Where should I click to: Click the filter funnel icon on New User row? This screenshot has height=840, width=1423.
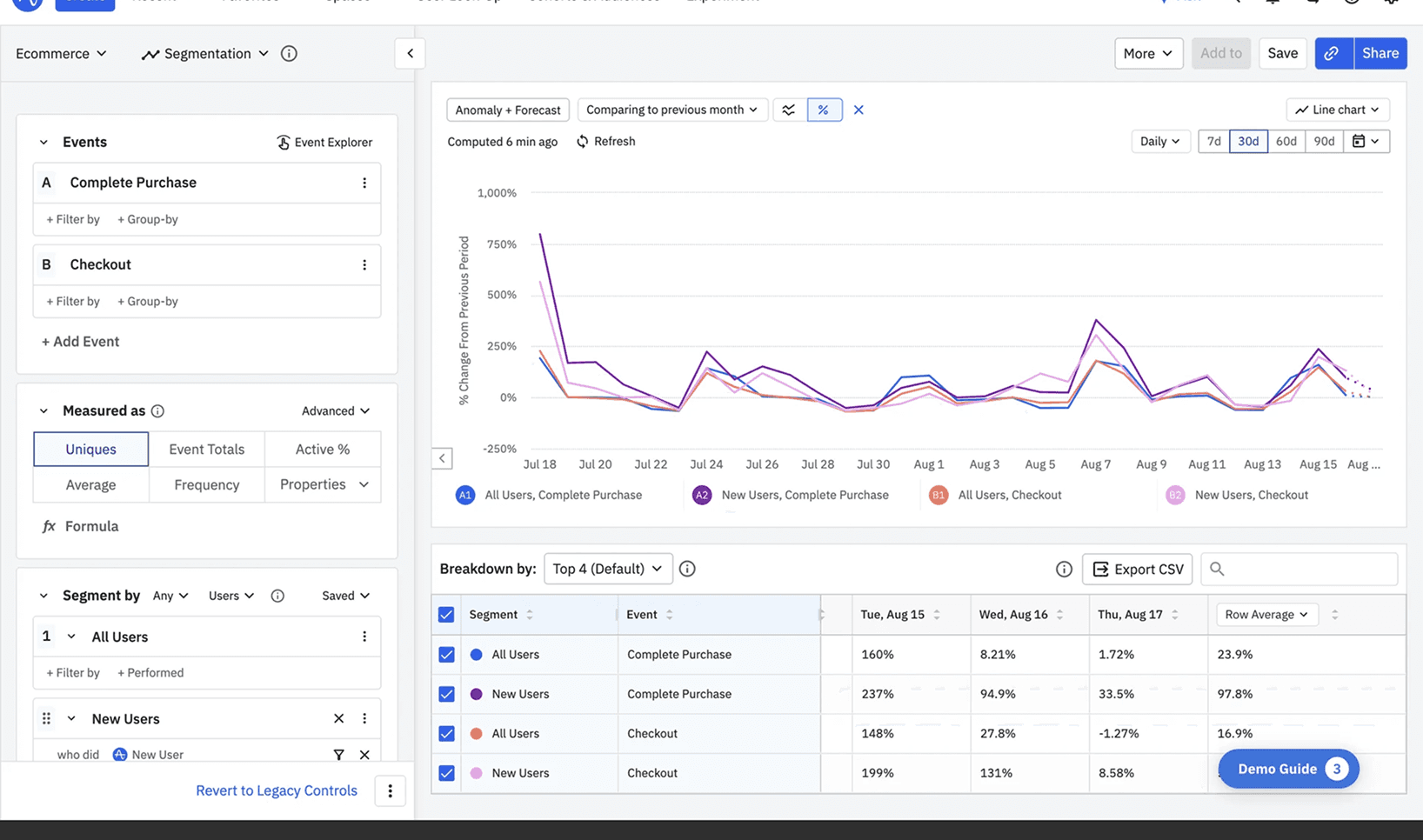tap(339, 755)
